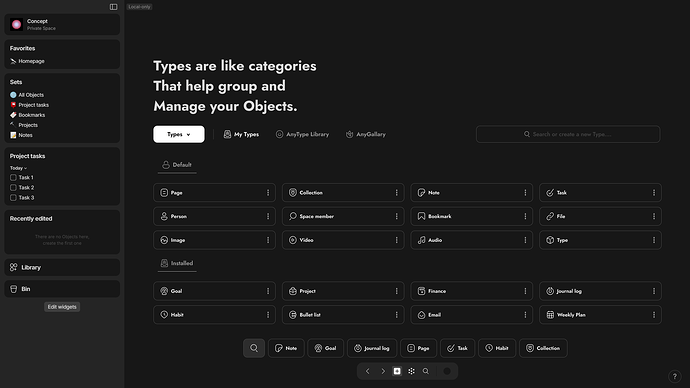The image size is (690, 388).
Task: Check the Task 1 checkbox
Action: point(13,178)
